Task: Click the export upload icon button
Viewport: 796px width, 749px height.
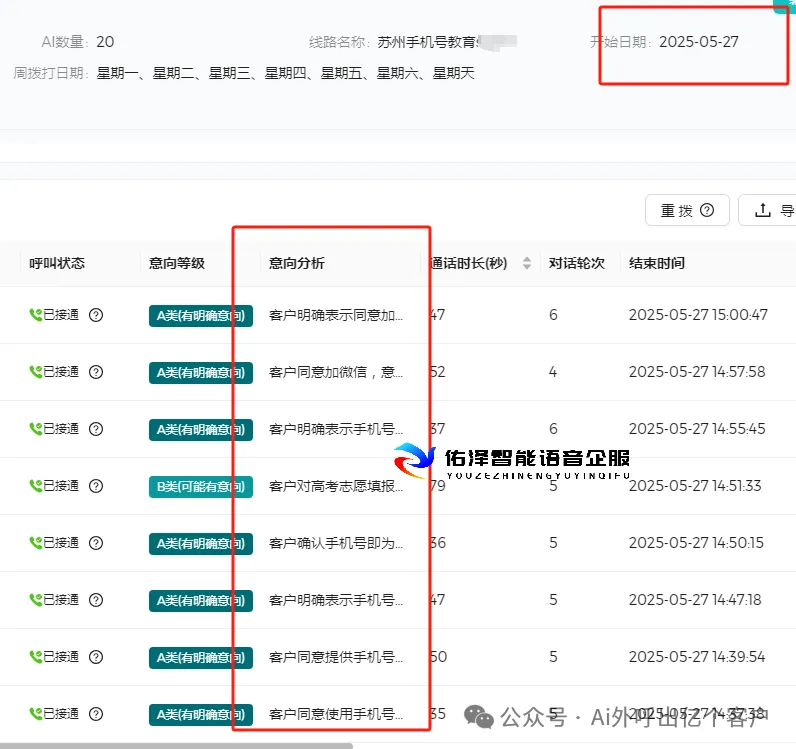Action: tap(767, 210)
